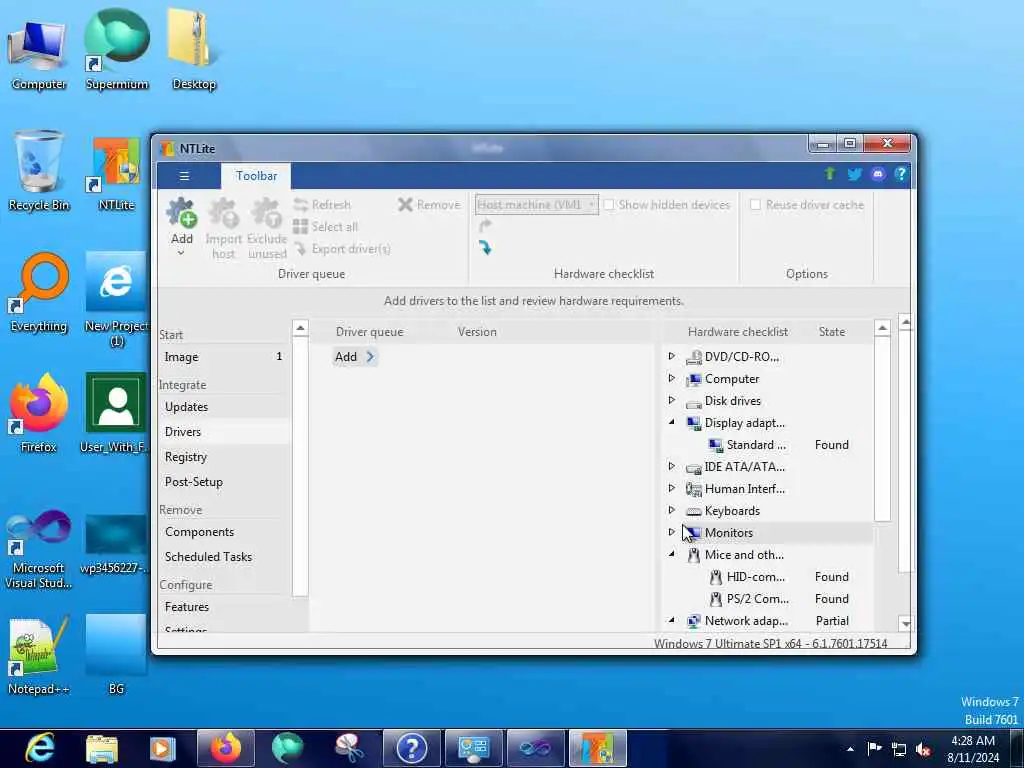Click the State column header

click(x=832, y=332)
